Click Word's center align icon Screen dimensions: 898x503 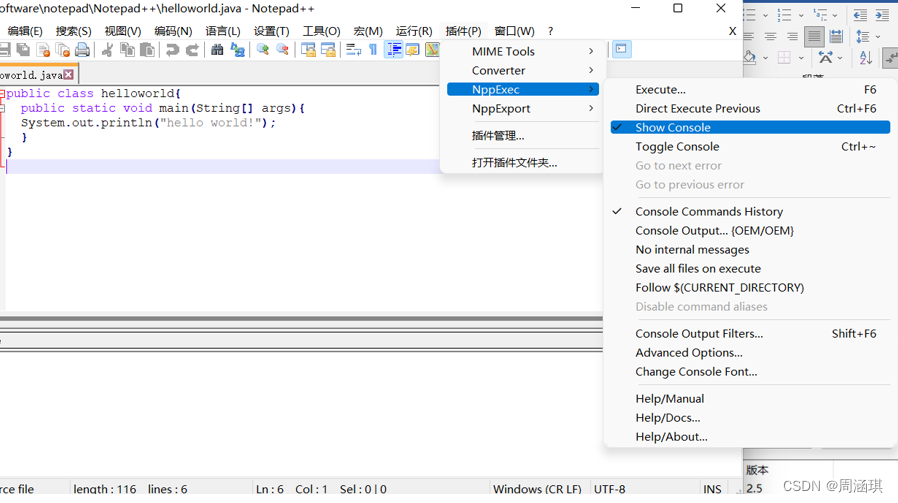click(770, 37)
